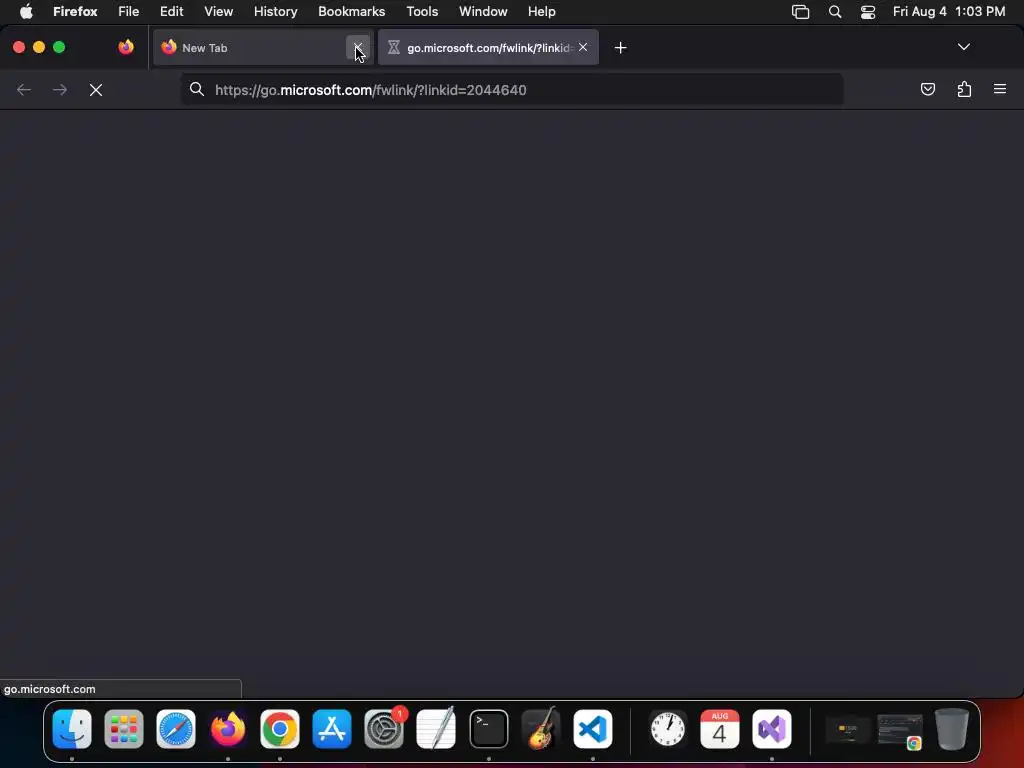Go forward to next page
This screenshot has height=768, width=1024.
tap(60, 90)
